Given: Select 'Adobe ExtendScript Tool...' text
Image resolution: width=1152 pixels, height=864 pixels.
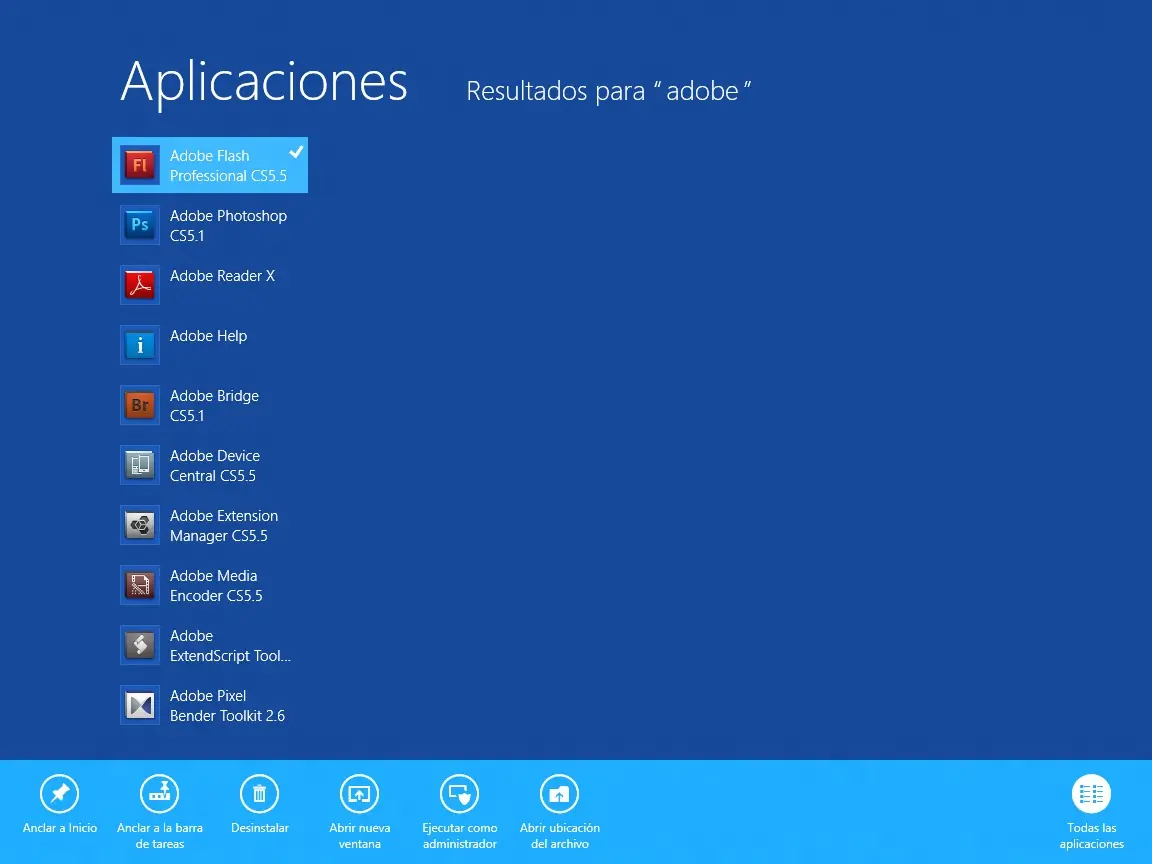Looking at the screenshot, I should click(230, 646).
